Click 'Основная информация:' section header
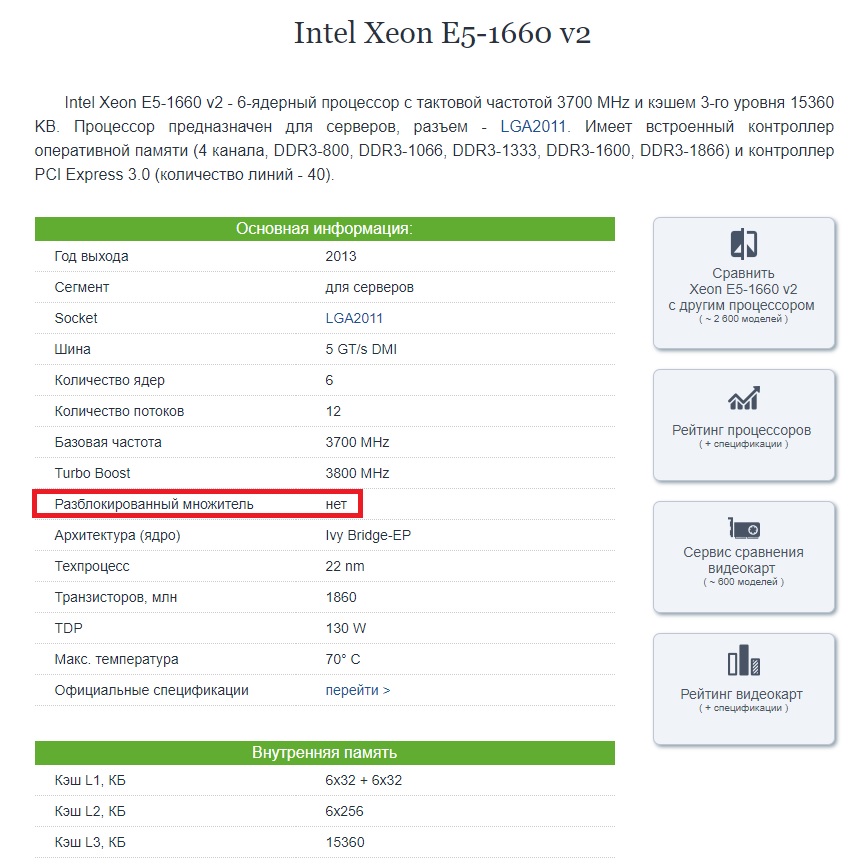The width and height of the screenshot is (852, 867). pyautogui.click(x=325, y=229)
